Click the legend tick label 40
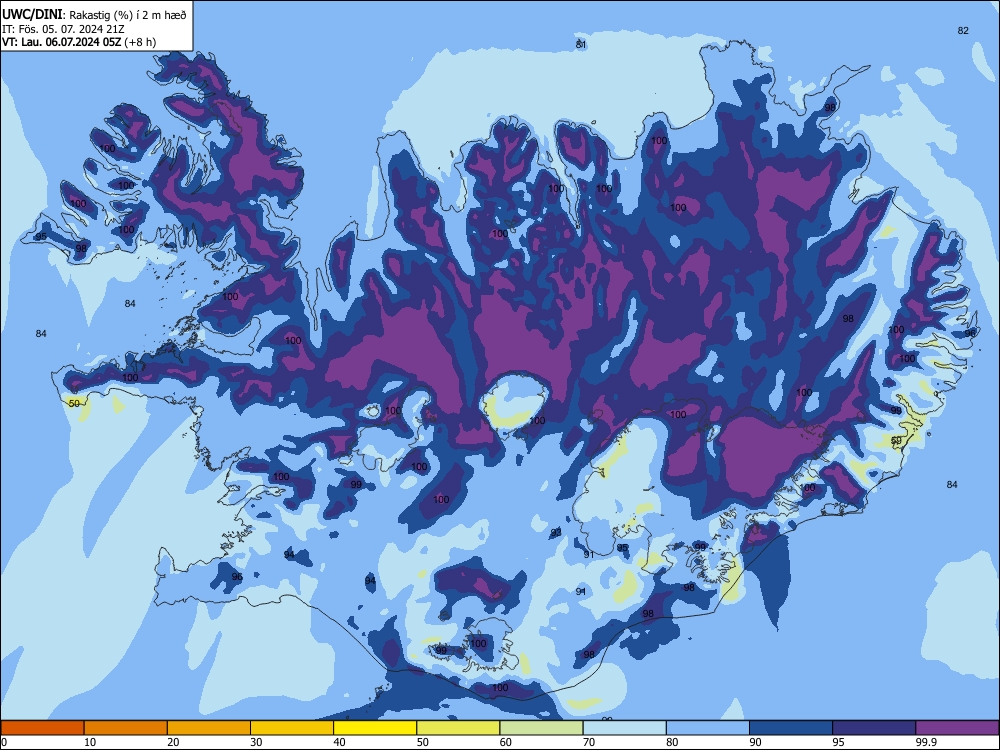 click(x=339, y=742)
